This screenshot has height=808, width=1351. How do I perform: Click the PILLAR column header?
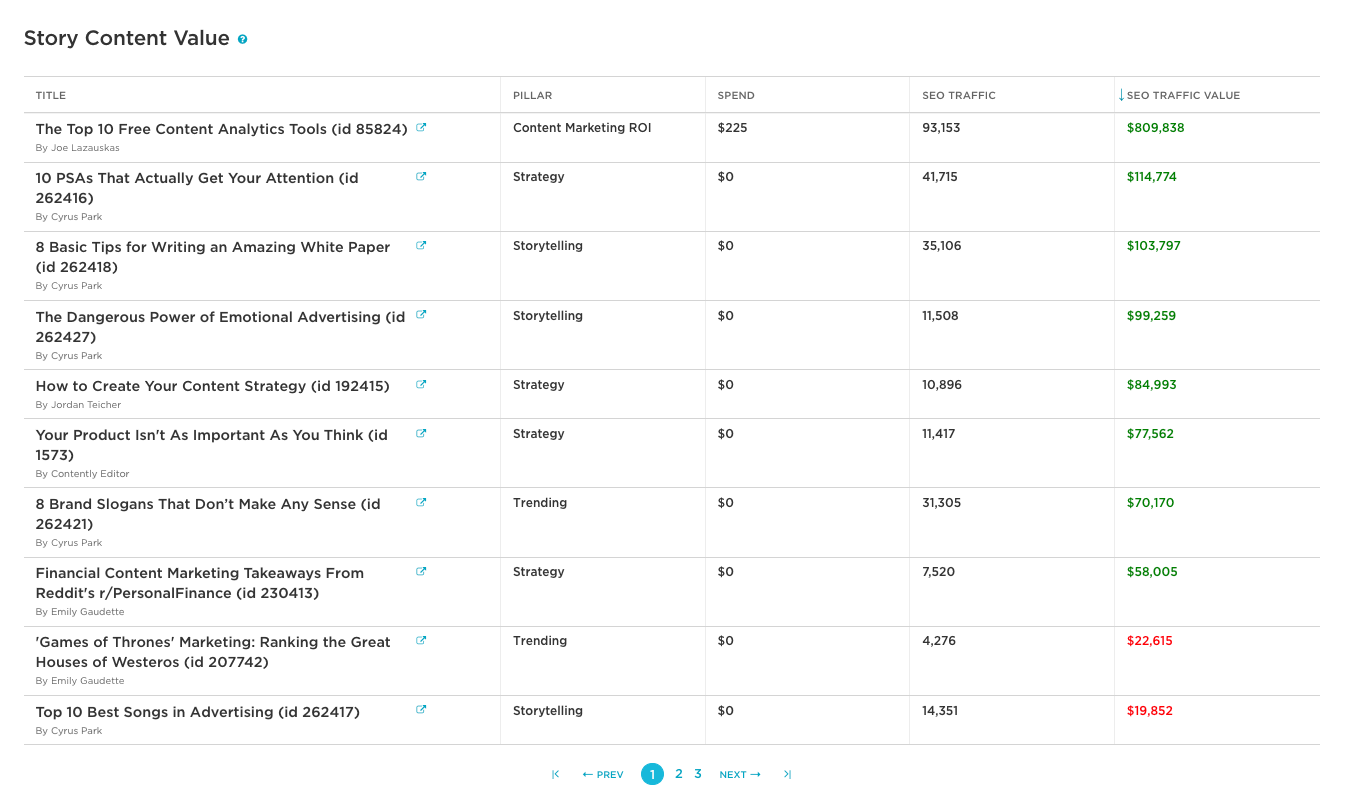532,95
